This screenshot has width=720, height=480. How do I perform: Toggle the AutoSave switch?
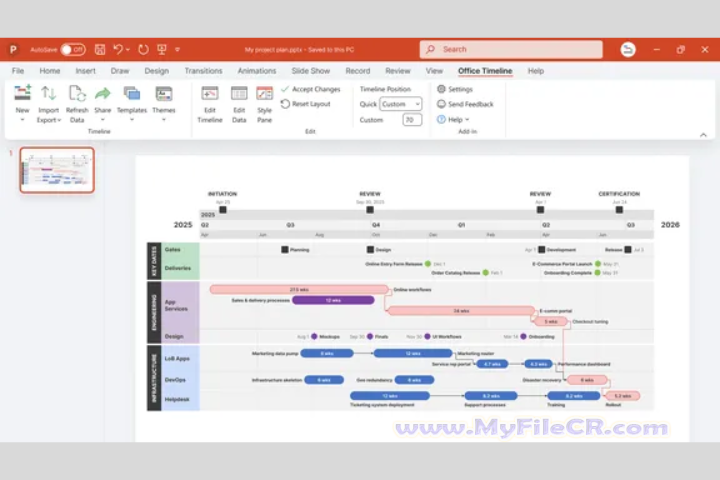[73, 49]
